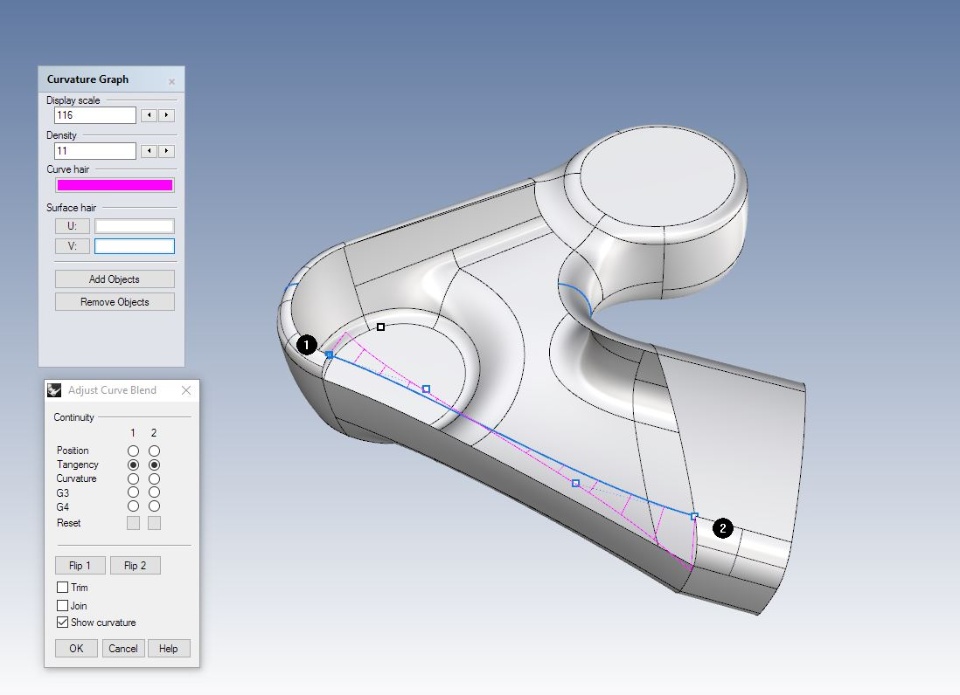Close the Adjust Curve Blend dialog

point(186,390)
